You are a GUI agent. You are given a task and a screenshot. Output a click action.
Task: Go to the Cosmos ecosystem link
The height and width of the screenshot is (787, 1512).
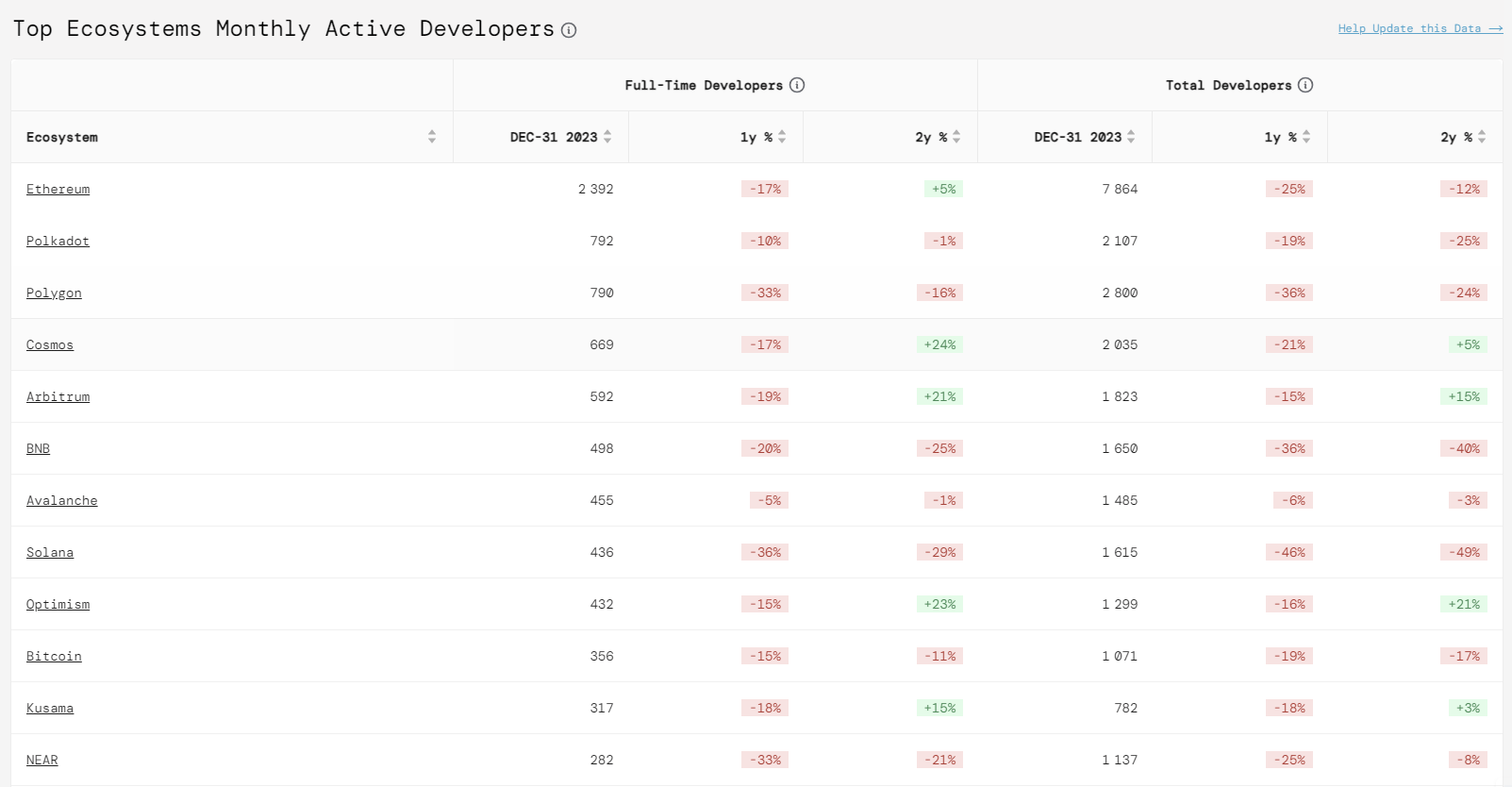[50, 344]
